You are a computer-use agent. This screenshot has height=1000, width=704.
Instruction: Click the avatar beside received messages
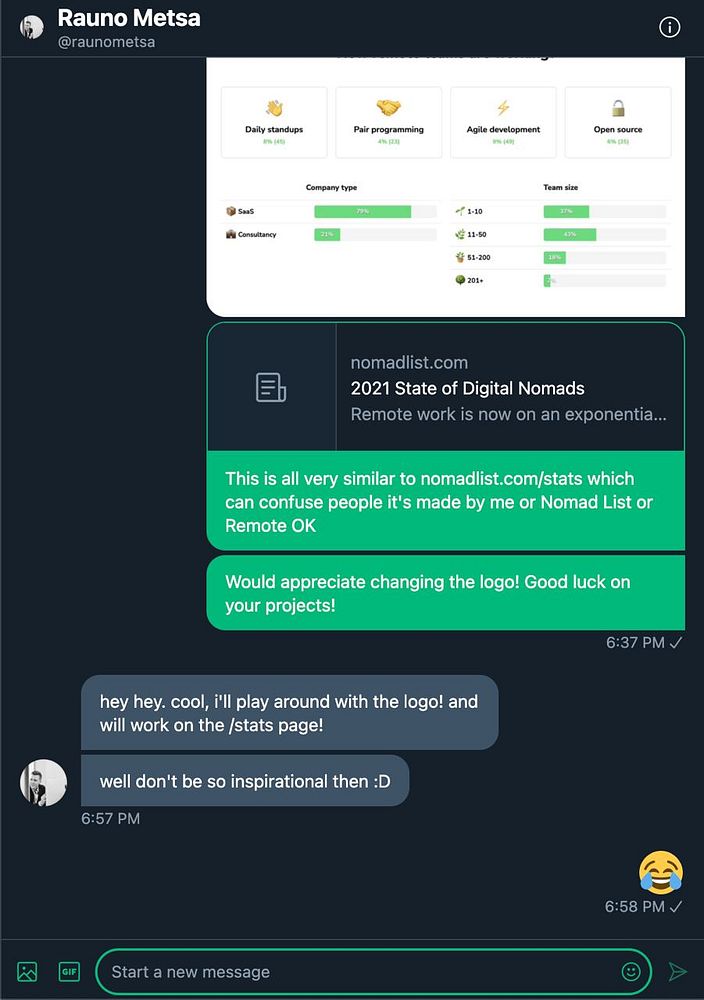(x=43, y=782)
